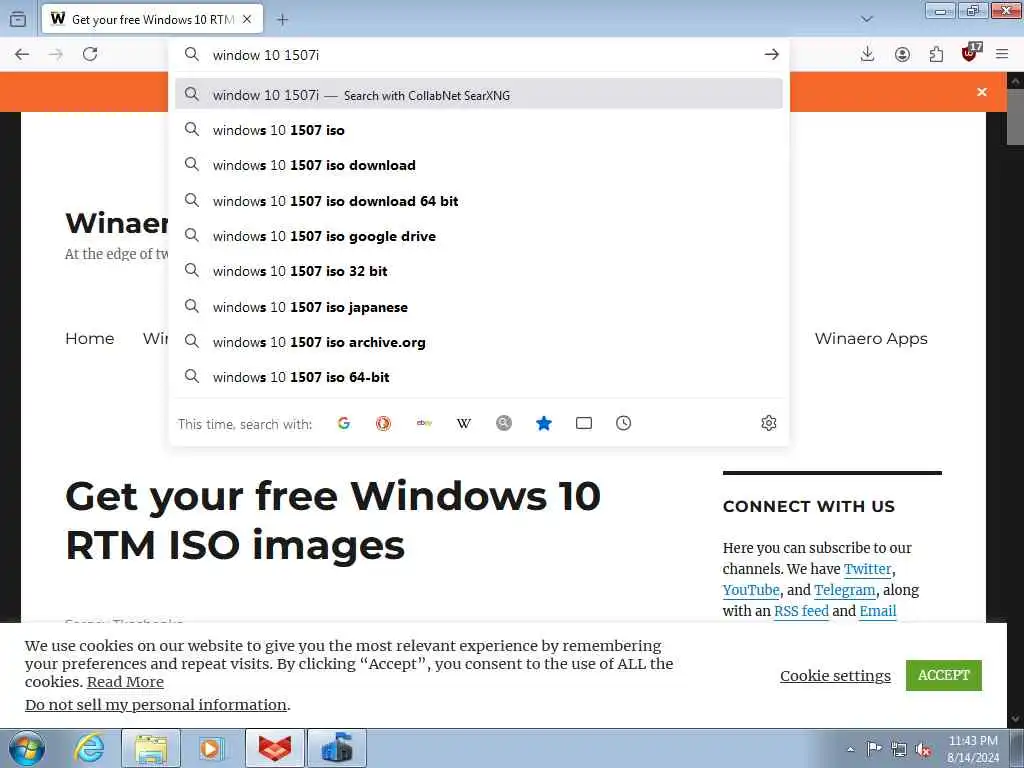
Task: Click the forward navigation arrow
Action: coord(56,54)
